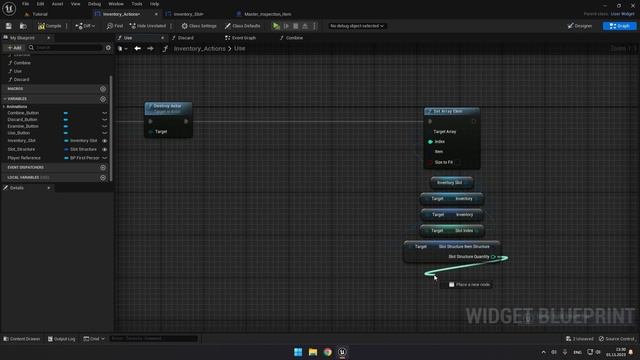This screenshot has width=640, height=360.
Task: Navigate forward in graph history
Action: pos(151,49)
